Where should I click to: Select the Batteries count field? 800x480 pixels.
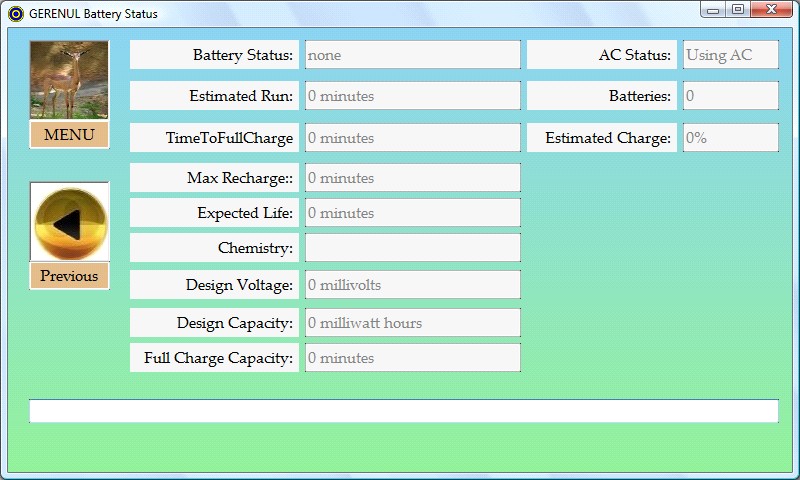(x=730, y=96)
